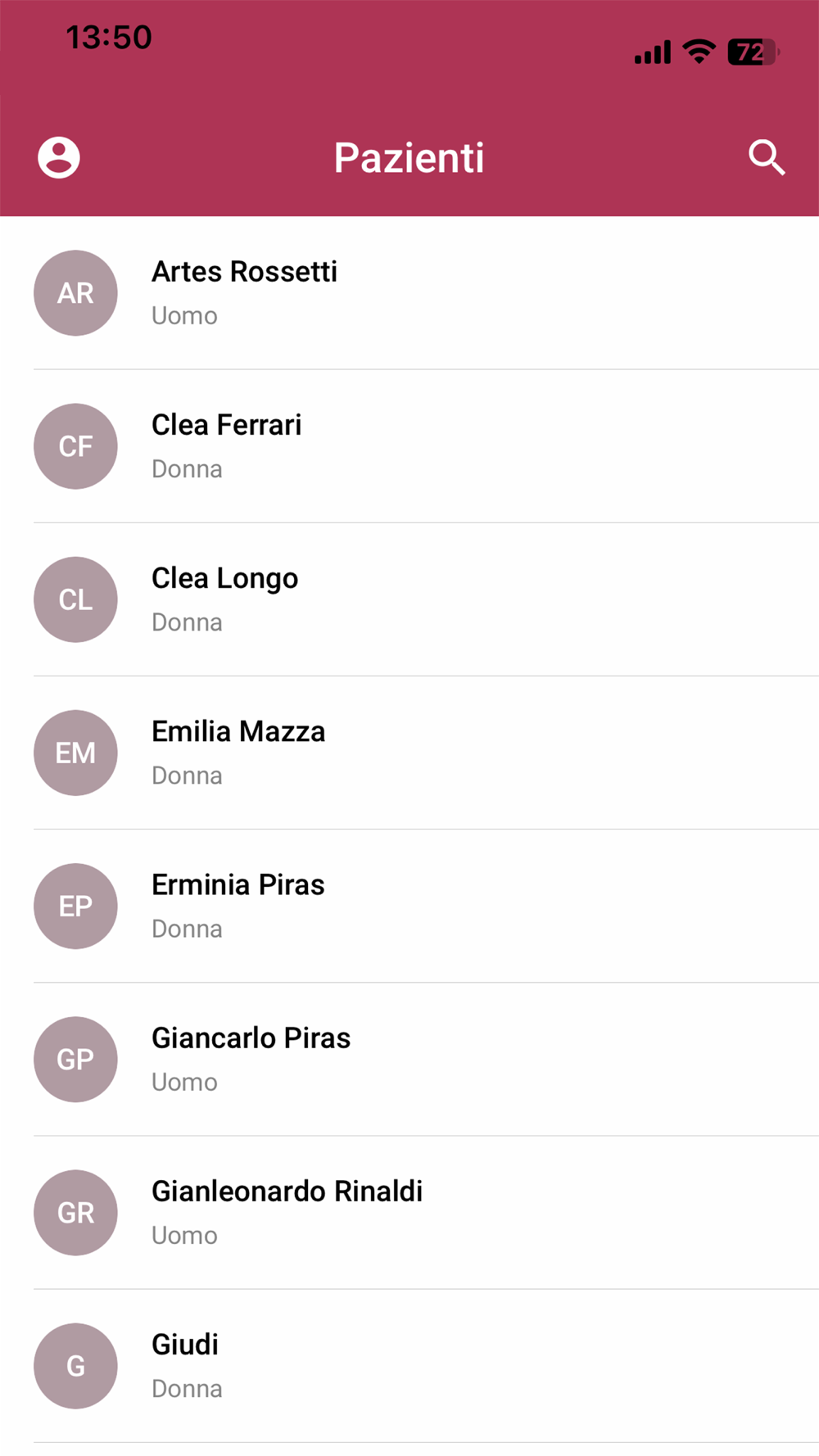Open patient Artes Rossetti
Image resolution: width=819 pixels, height=1456 pixels.
[244, 272]
